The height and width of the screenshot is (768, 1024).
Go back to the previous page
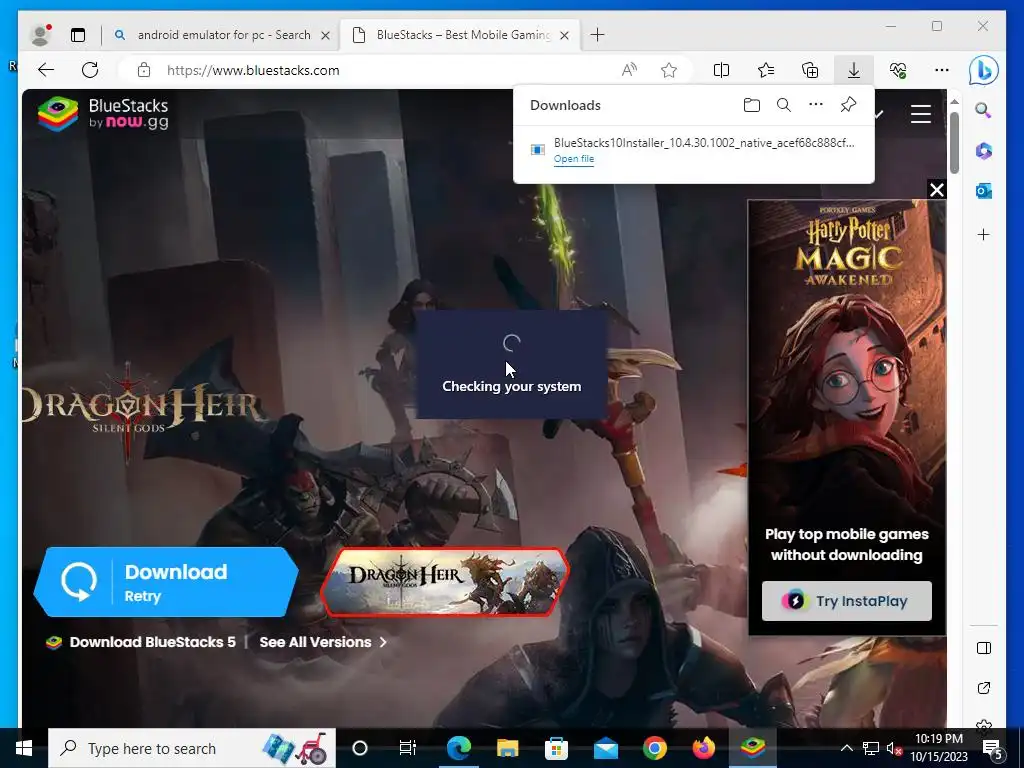click(46, 70)
